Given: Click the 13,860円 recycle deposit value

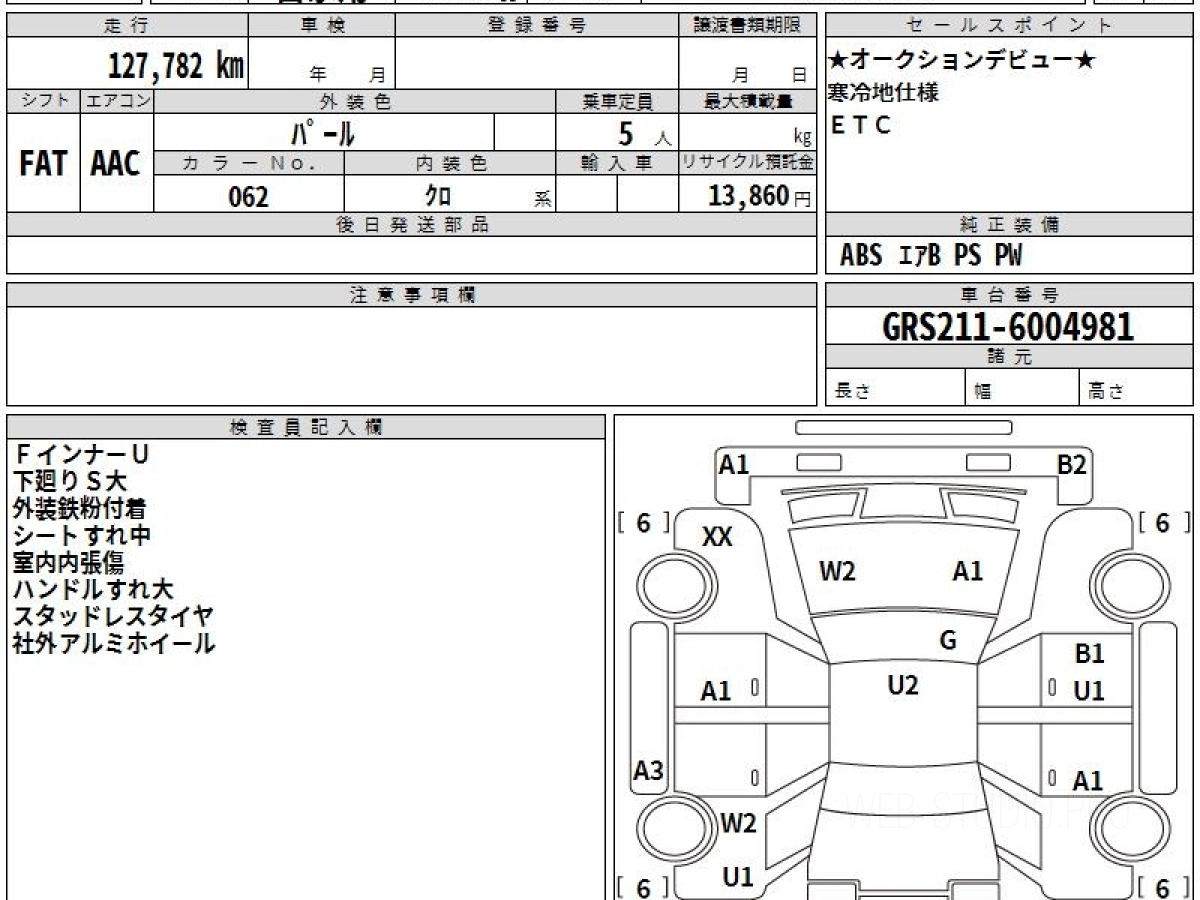Looking at the screenshot, I should (x=760, y=196).
